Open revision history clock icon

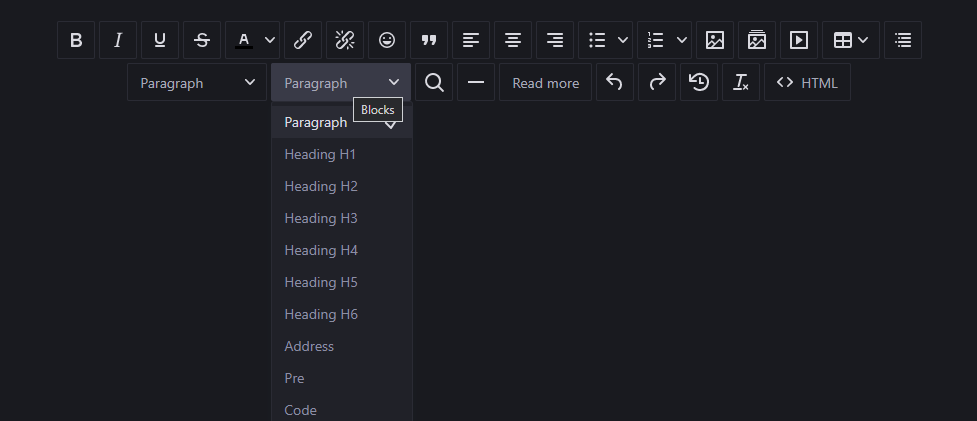pyautogui.click(x=699, y=82)
